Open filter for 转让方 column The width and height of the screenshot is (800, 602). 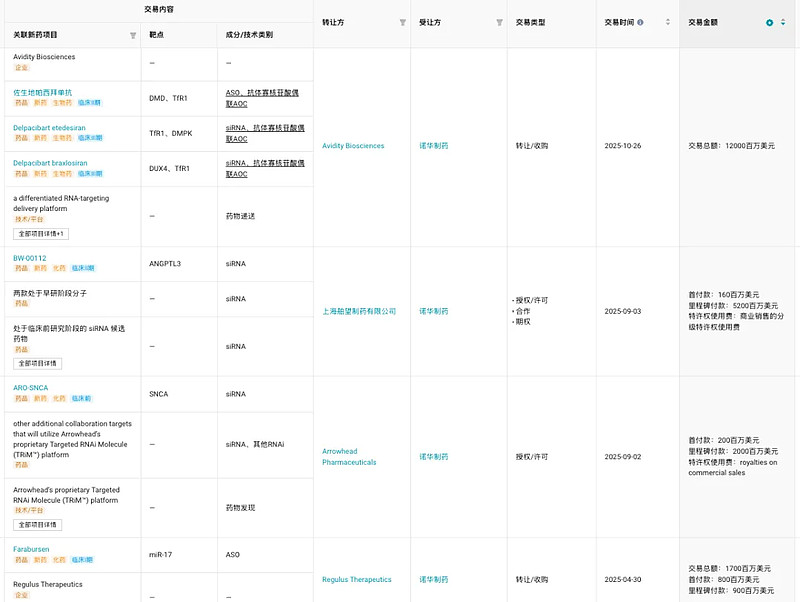coord(403,22)
